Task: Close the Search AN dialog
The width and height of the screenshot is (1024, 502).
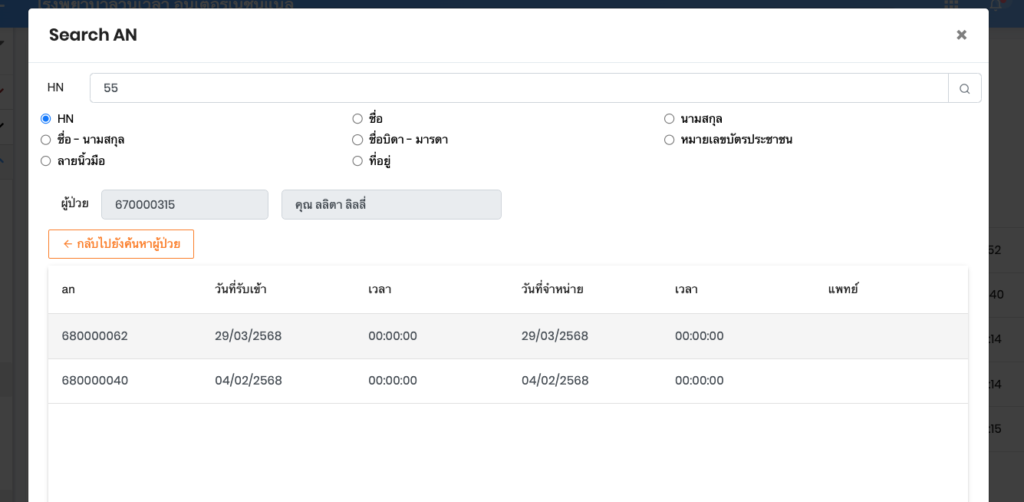Action: click(x=961, y=35)
